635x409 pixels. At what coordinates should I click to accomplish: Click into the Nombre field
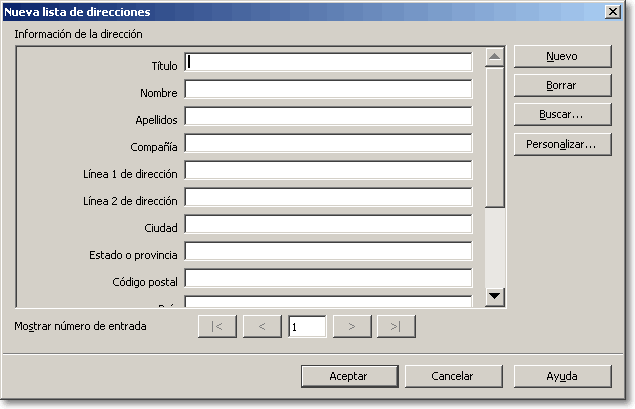point(328,89)
